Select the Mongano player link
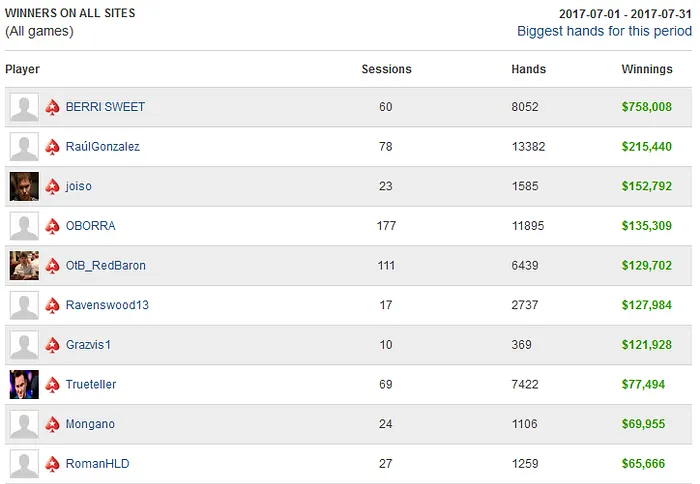 pos(90,424)
